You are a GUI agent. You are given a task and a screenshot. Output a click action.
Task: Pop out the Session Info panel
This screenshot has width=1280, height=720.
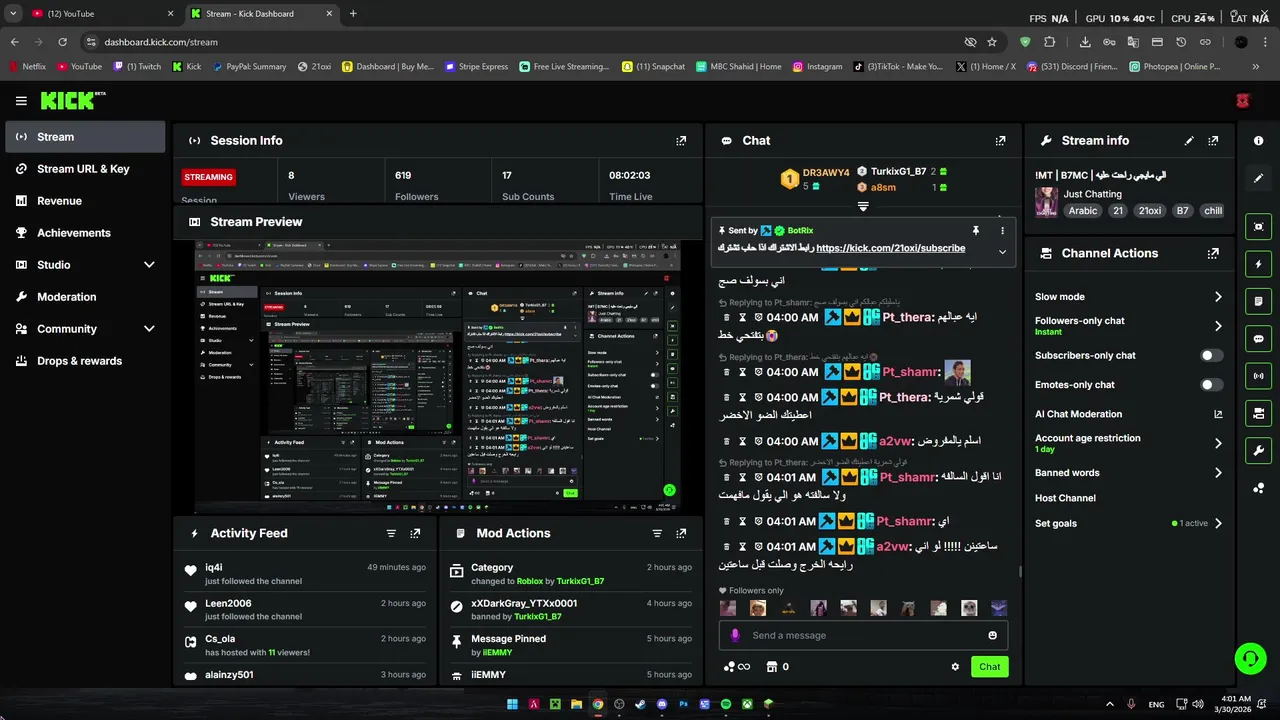tap(681, 141)
